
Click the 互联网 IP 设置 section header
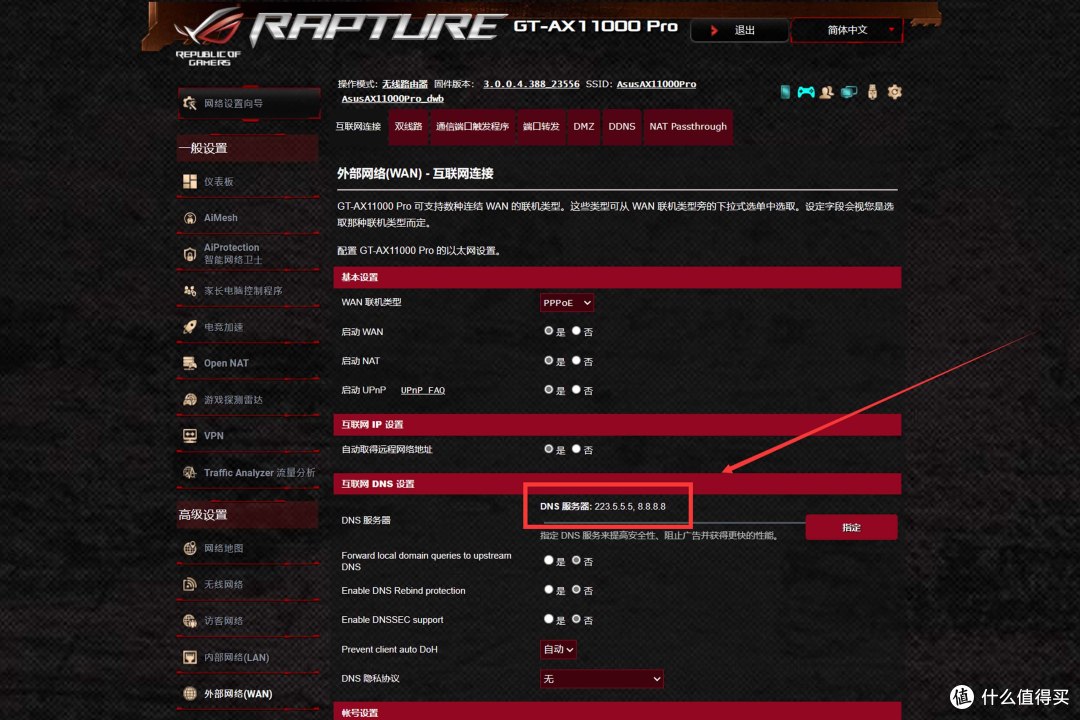point(617,424)
